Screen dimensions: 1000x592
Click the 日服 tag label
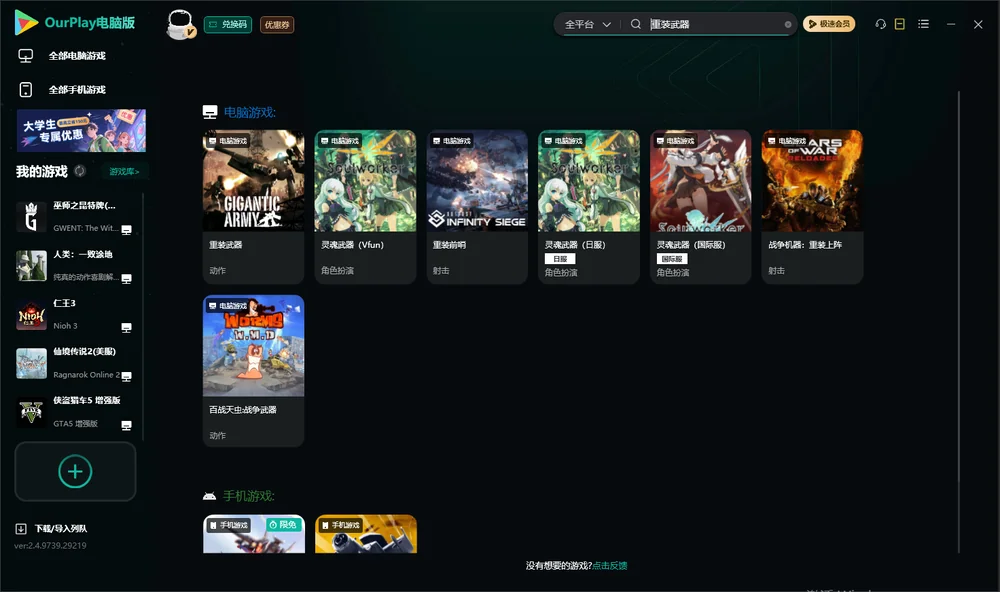coord(560,258)
